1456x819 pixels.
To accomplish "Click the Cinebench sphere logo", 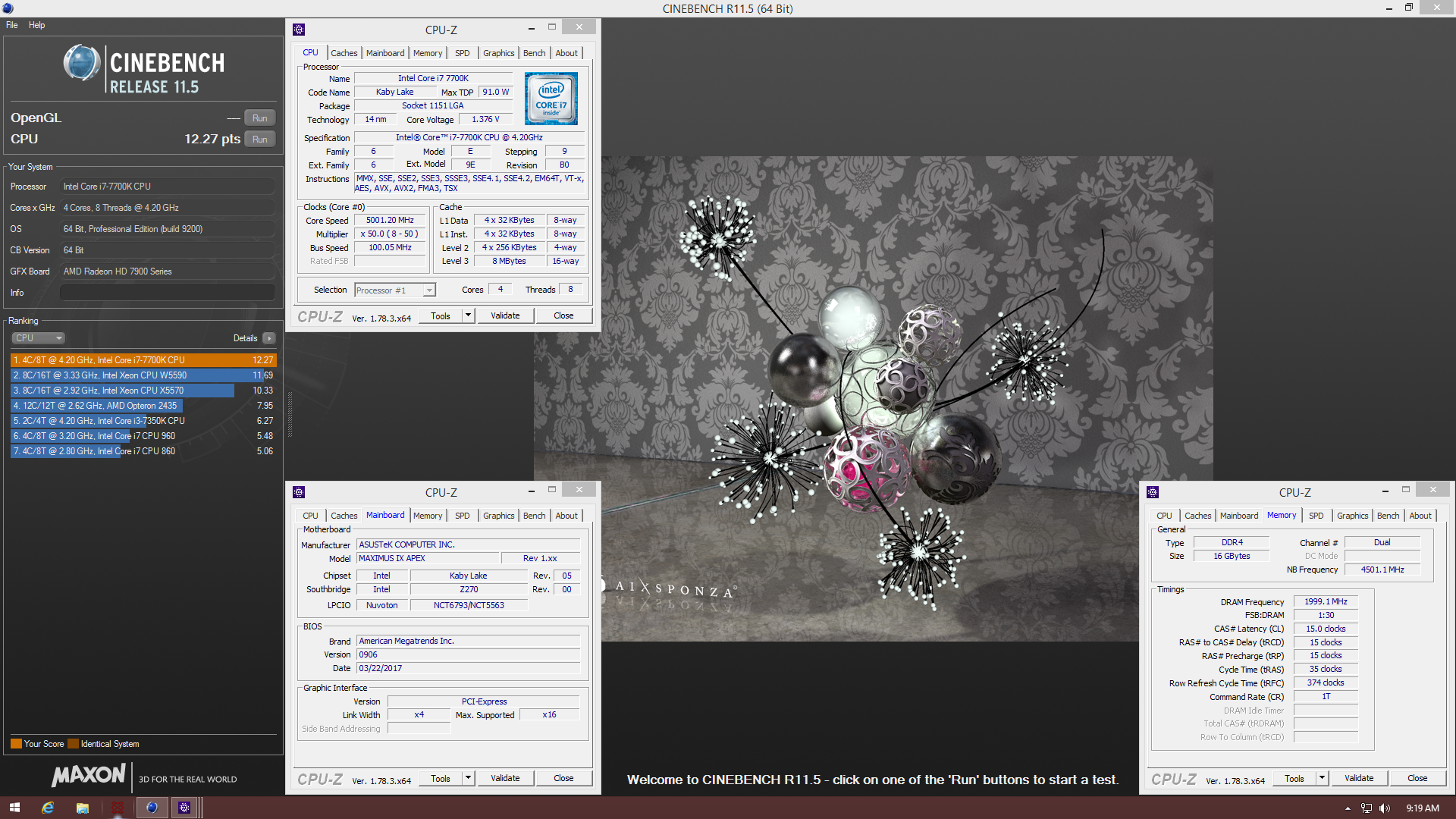I will tap(82, 62).
